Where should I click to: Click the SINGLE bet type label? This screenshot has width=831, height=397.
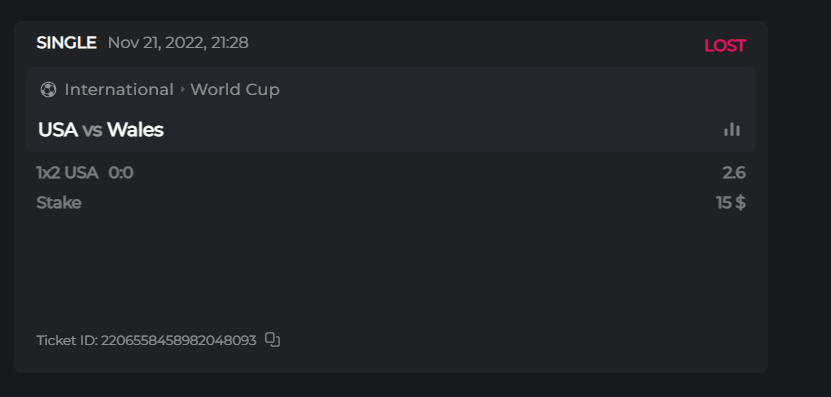(66, 43)
